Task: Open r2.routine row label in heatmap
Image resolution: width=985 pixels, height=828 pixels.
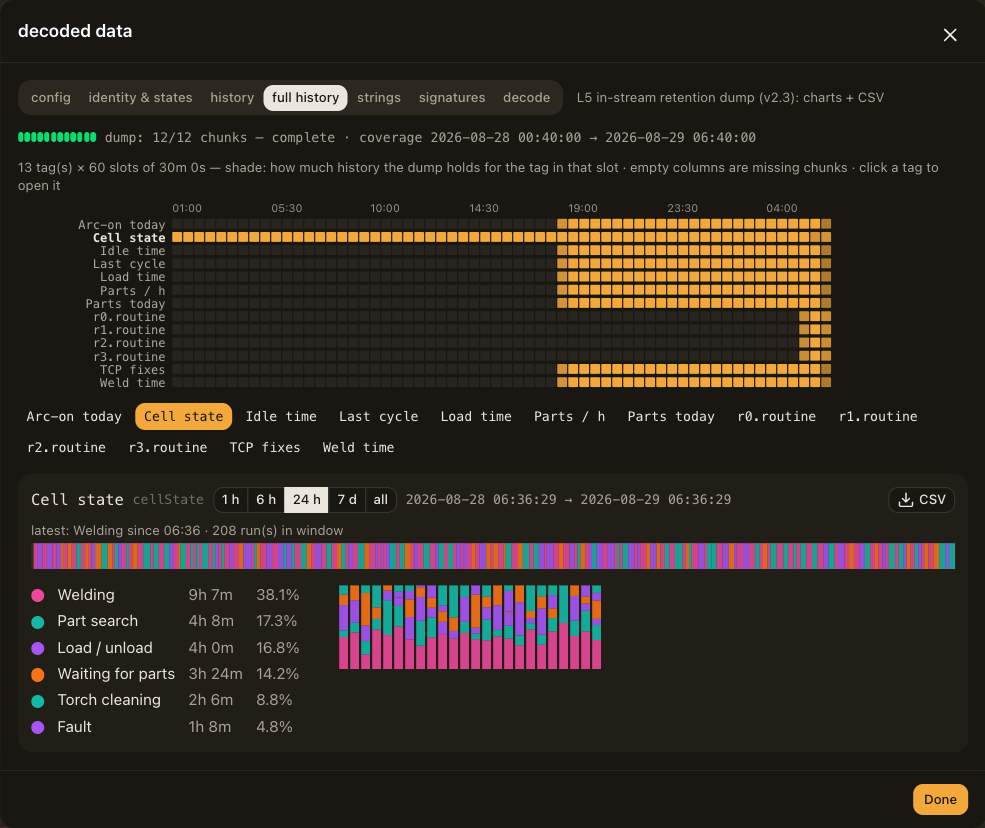Action: pyautogui.click(x=129, y=343)
